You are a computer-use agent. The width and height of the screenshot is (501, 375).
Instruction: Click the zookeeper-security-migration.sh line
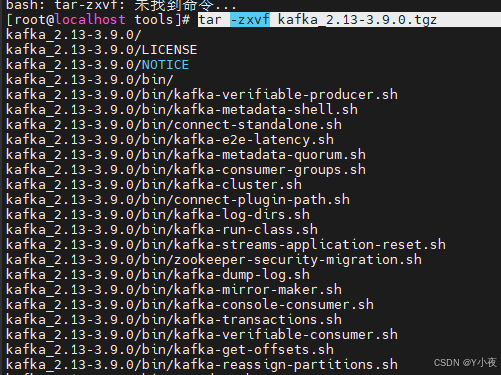click(214, 260)
